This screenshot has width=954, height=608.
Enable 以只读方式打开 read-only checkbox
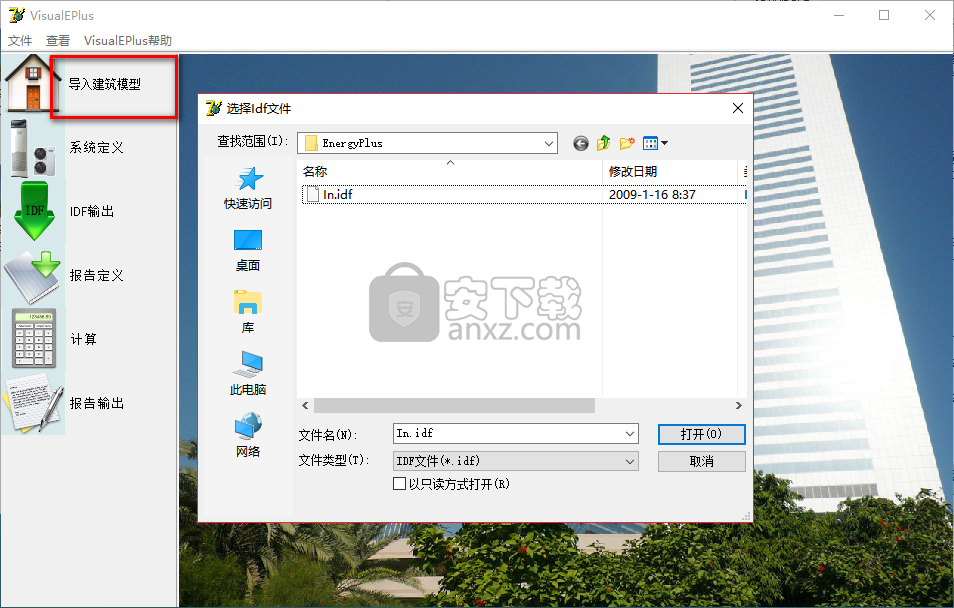point(399,484)
